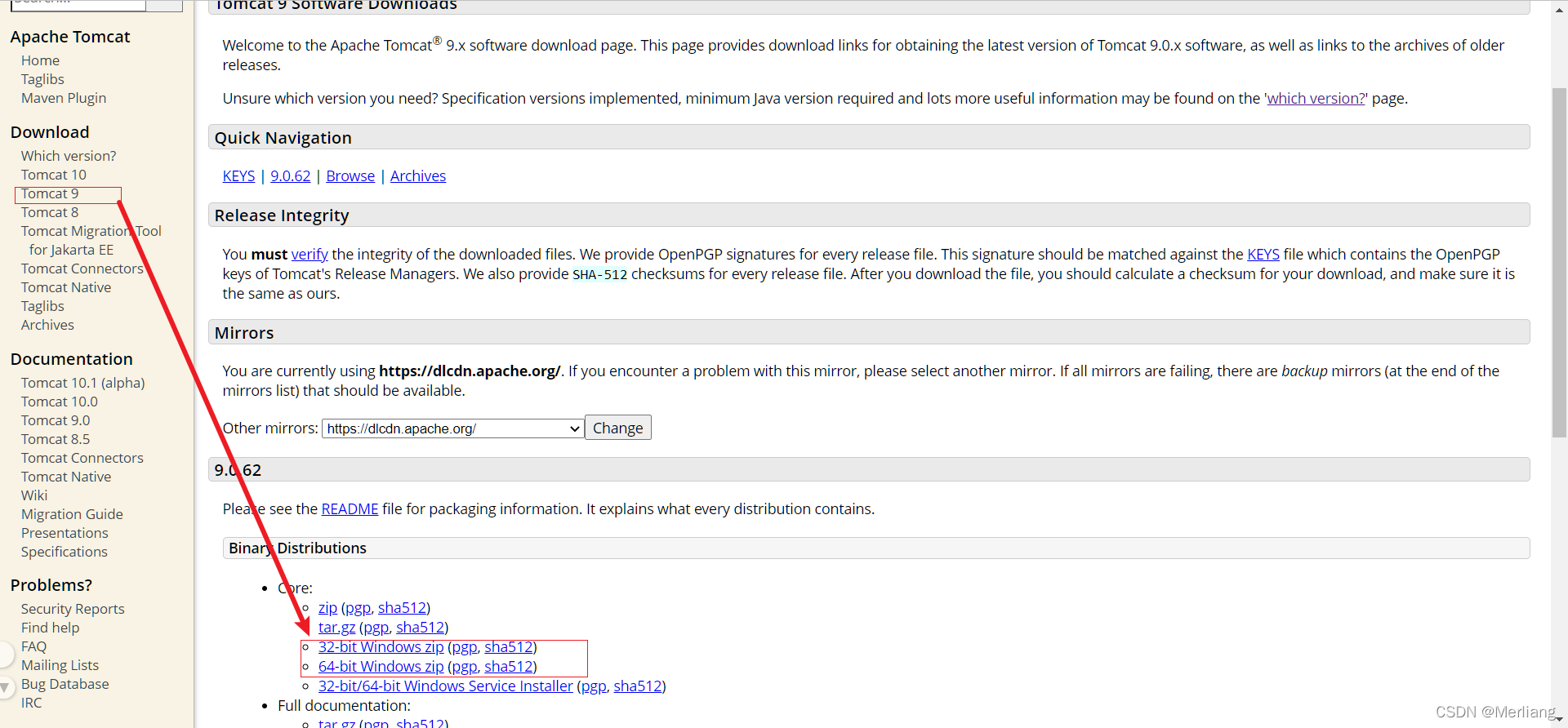Open sha512 checksum for Core zip

pyautogui.click(x=402, y=608)
